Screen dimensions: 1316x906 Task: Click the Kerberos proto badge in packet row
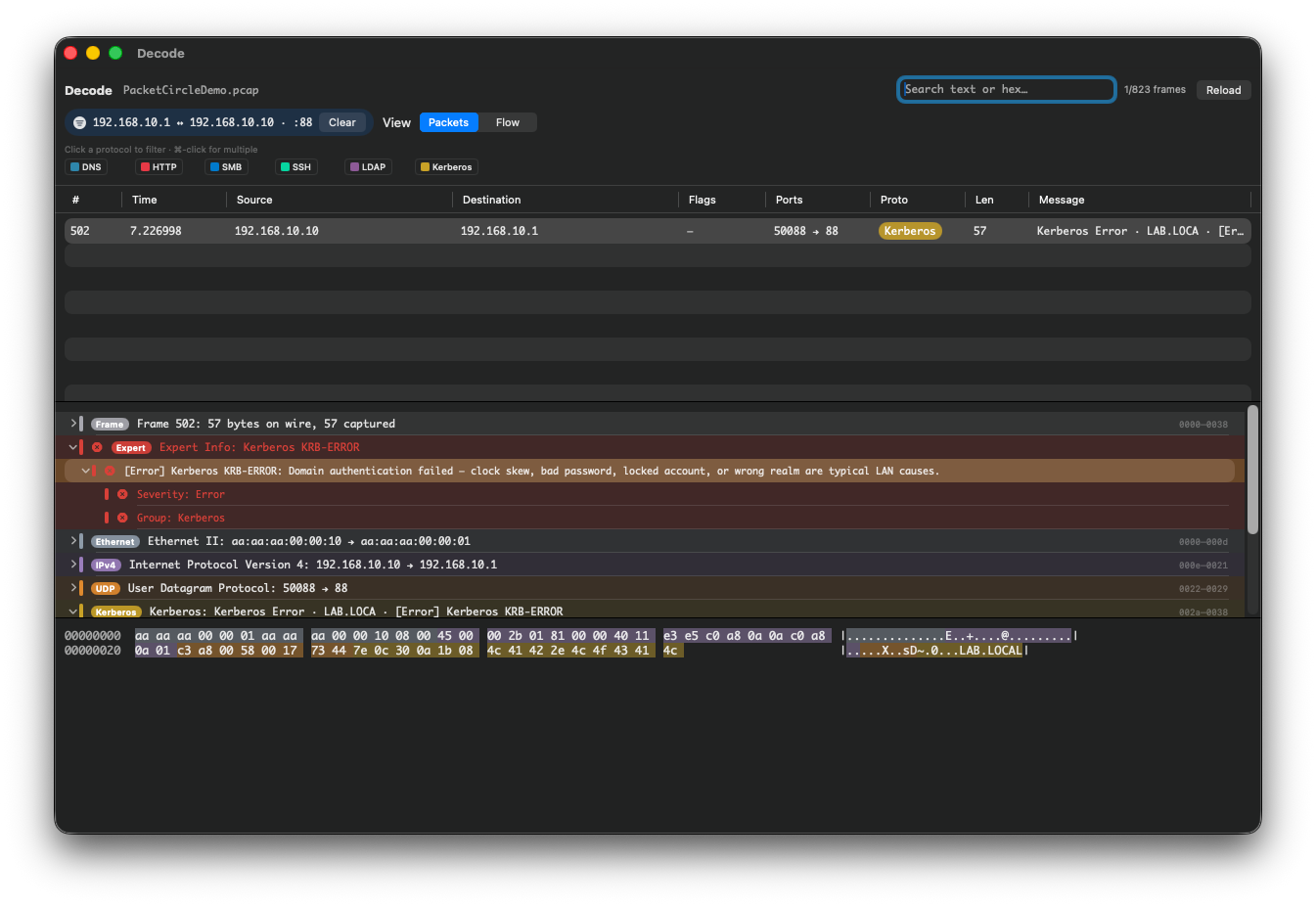(x=910, y=231)
